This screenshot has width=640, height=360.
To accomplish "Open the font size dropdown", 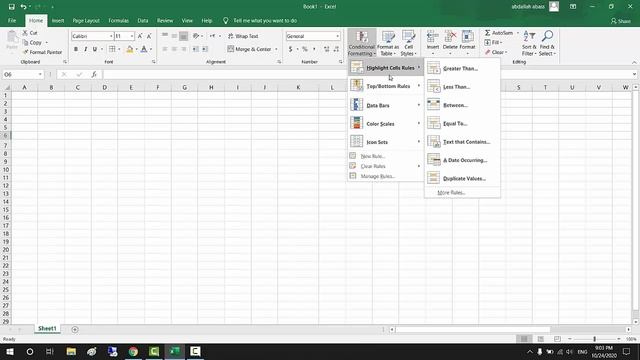I will click(x=132, y=36).
